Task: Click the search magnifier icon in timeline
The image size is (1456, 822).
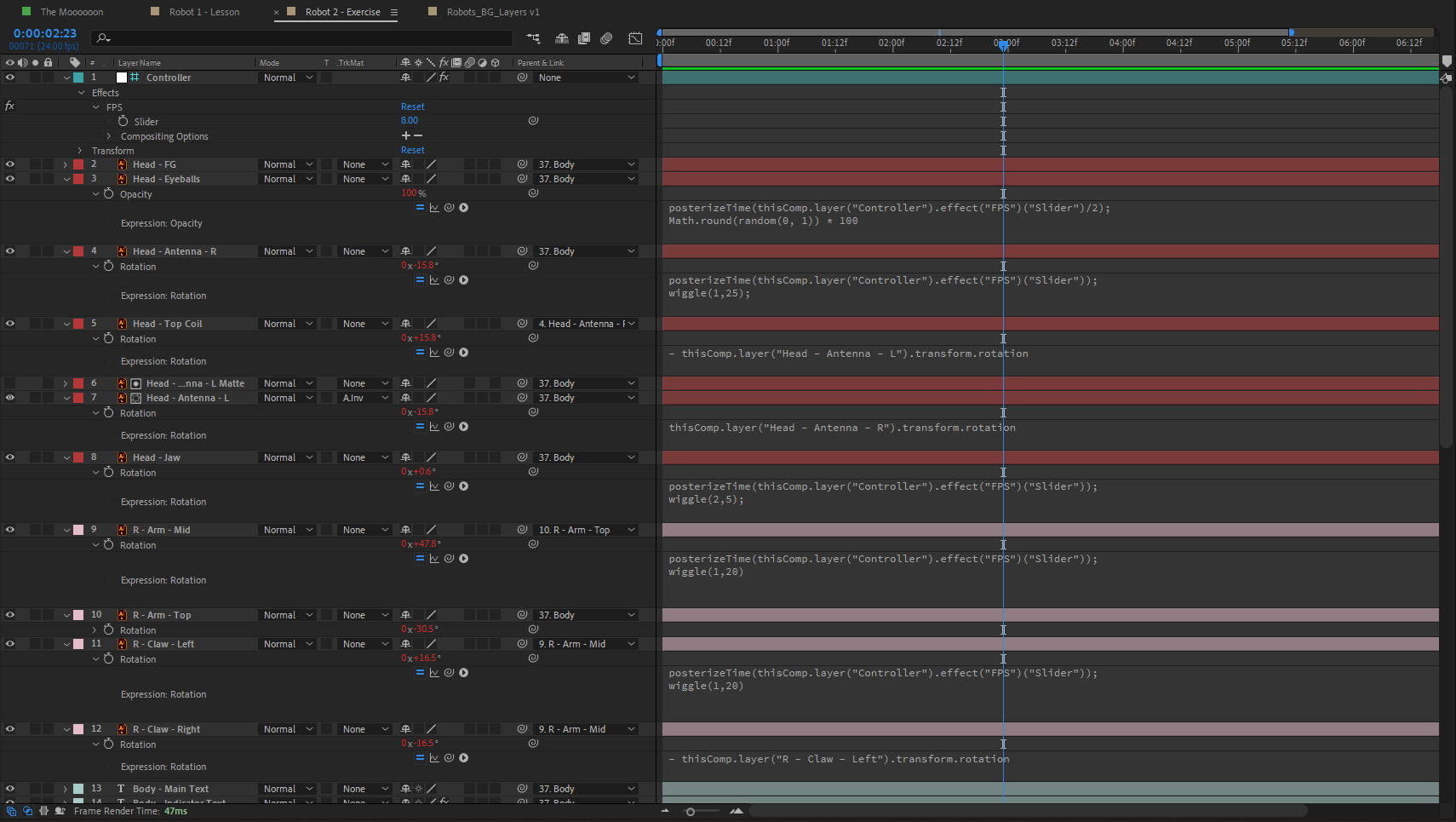Action: tap(103, 38)
